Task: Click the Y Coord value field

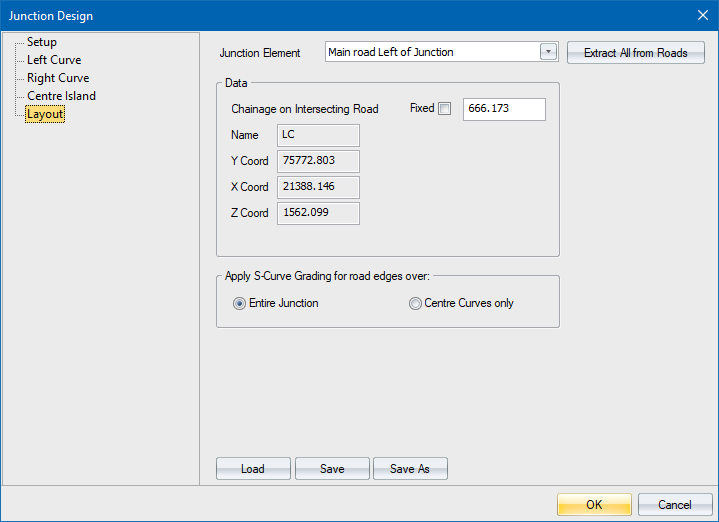Action: click(319, 161)
